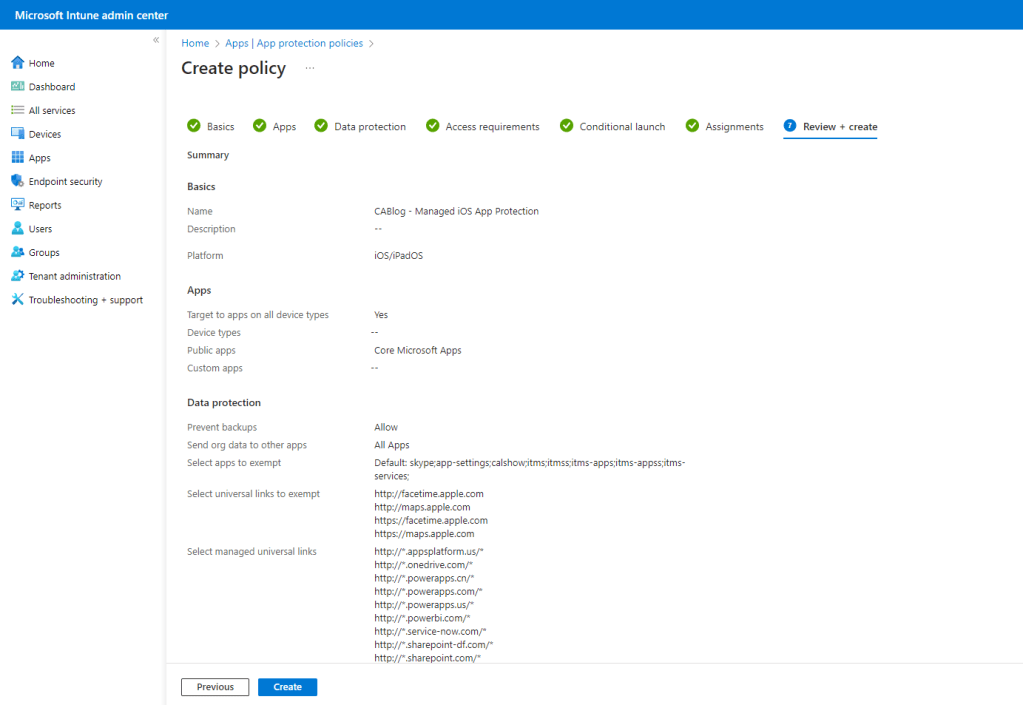This screenshot has height=705, width=1023.
Task: Follow the Home breadcrumb link
Action: click(195, 43)
